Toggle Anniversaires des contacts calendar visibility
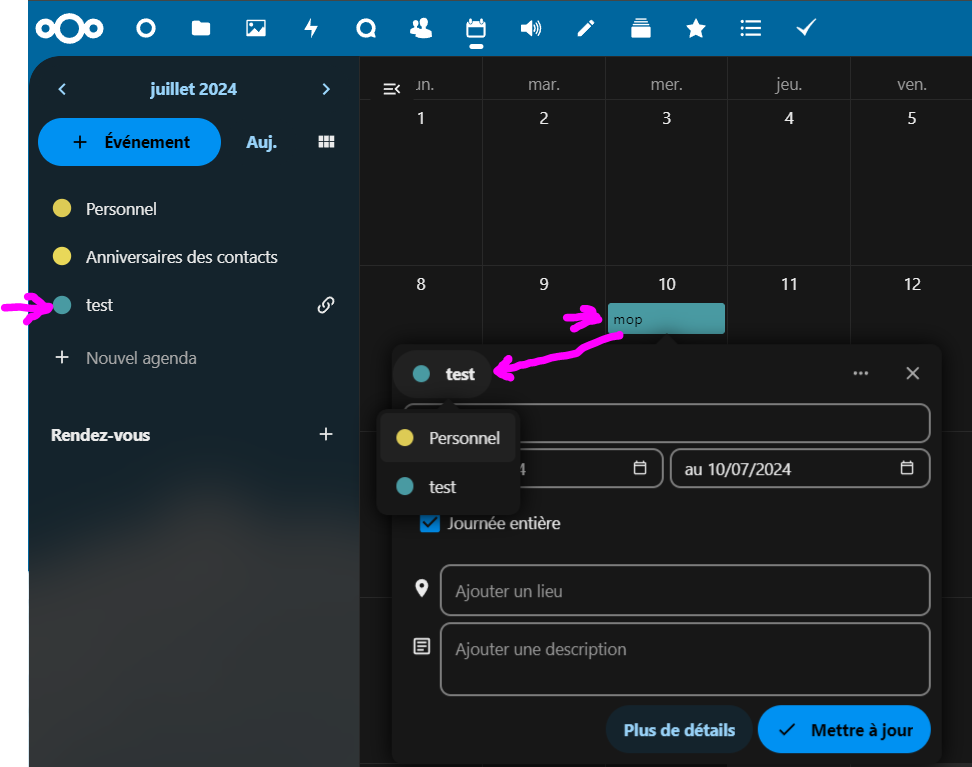The image size is (972, 767). [x=62, y=257]
